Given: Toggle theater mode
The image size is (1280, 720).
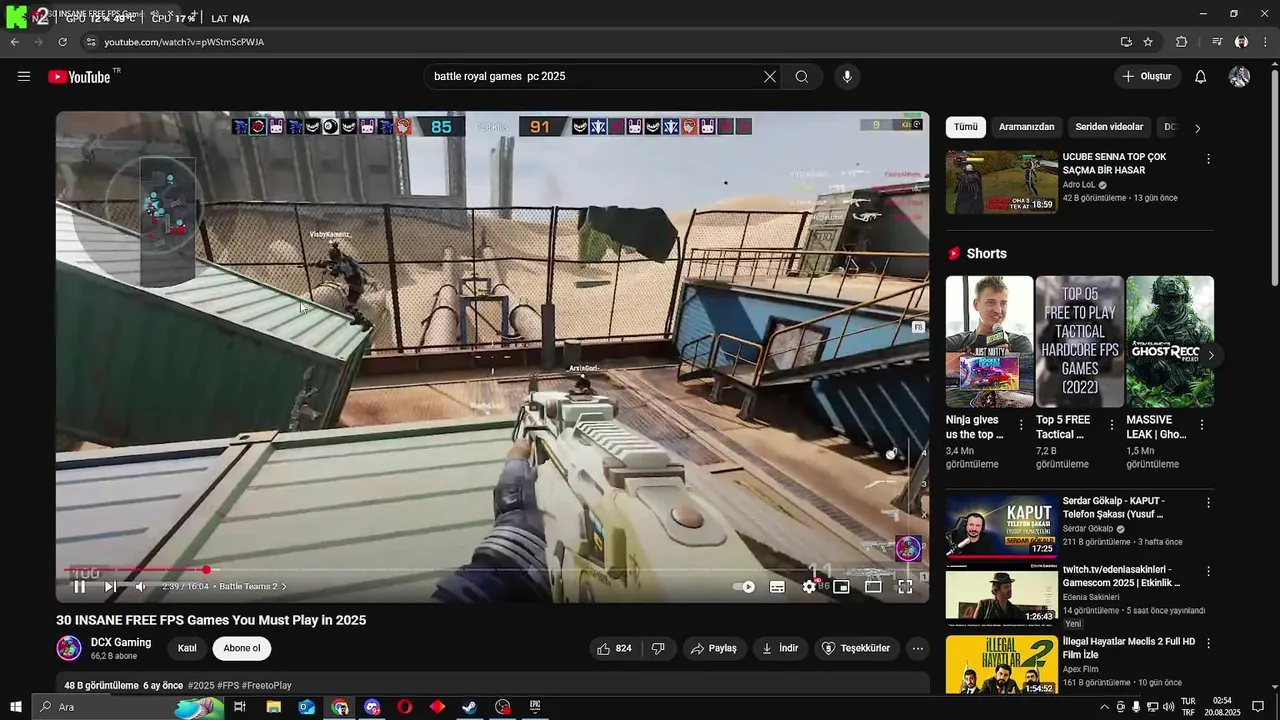Looking at the screenshot, I should coord(873,587).
